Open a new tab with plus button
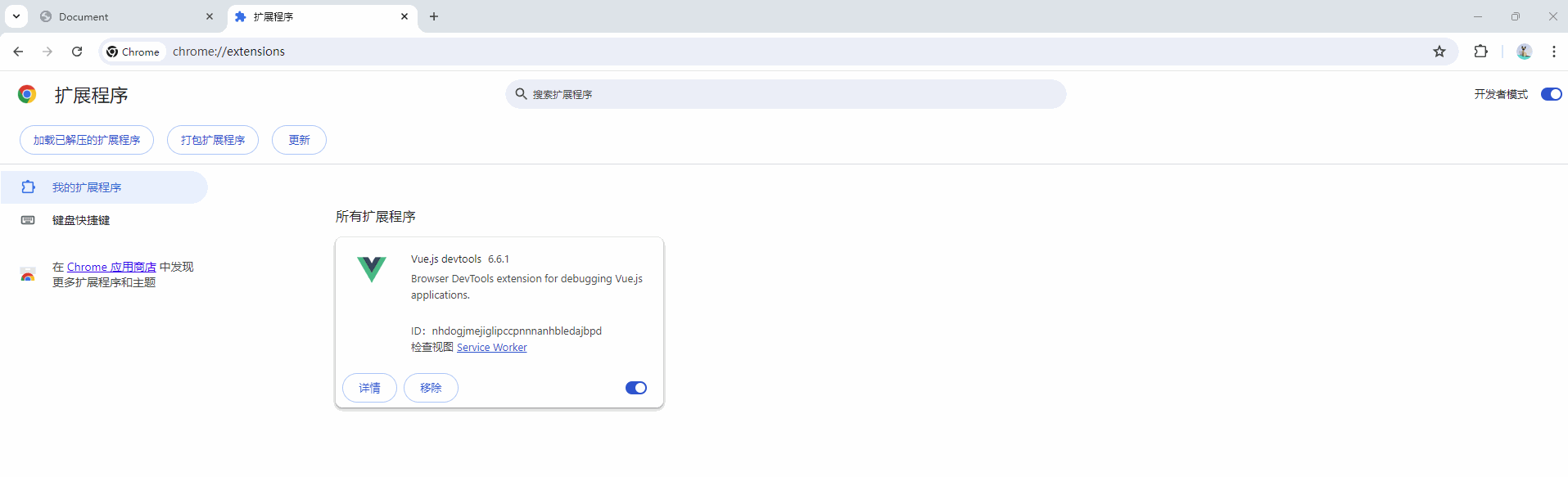Screen dimensions: 1568x477 pyautogui.click(x=434, y=16)
